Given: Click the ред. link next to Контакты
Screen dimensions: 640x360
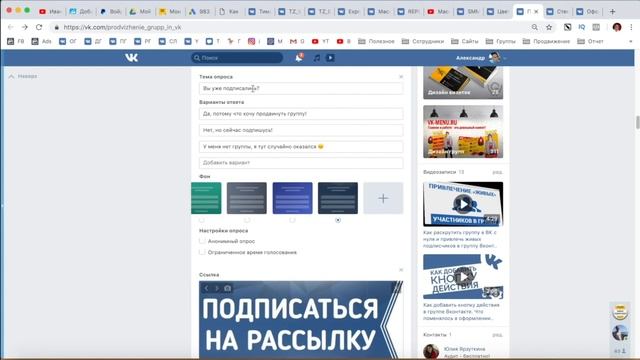Looking at the screenshot, I should point(497,335).
